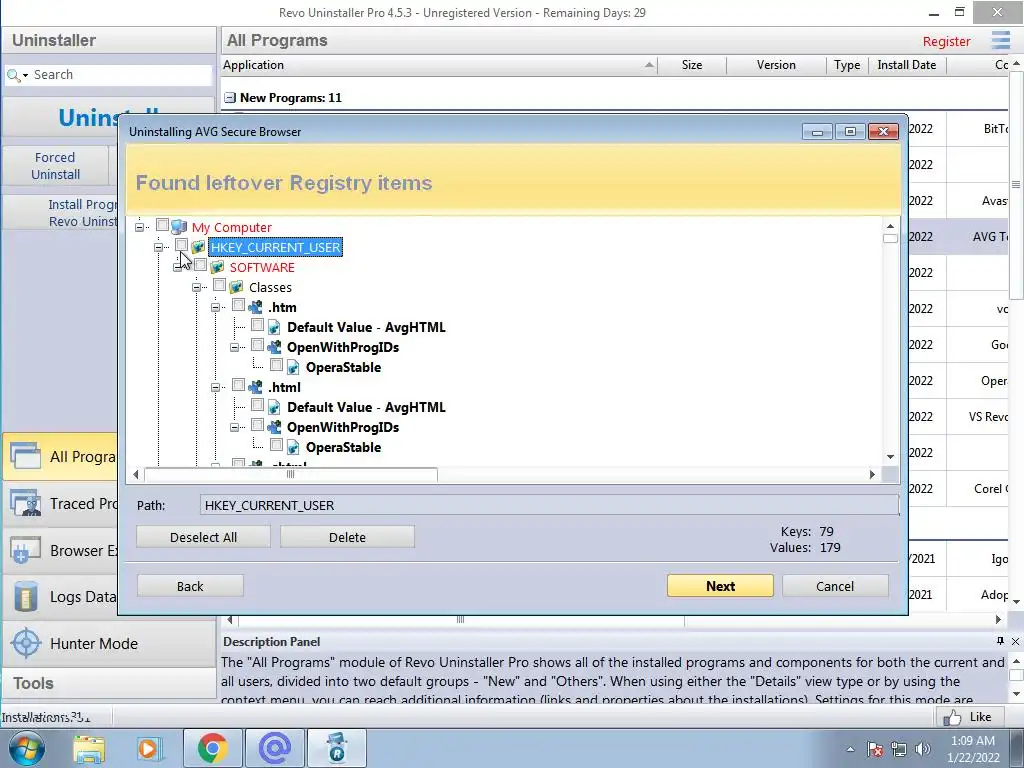Click OpenWithProgIDs key icon under .htm

[x=274, y=347]
